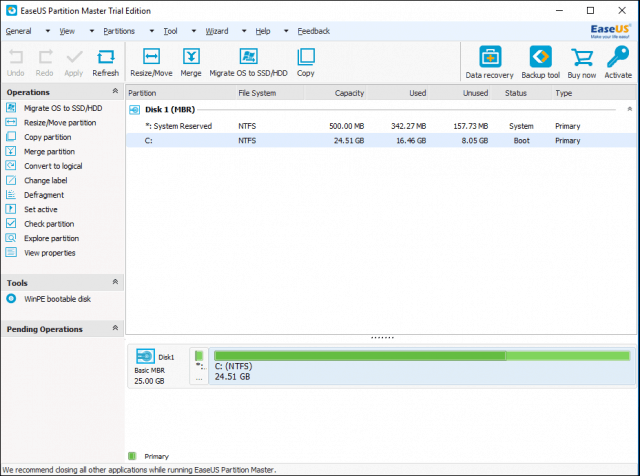The image size is (640, 476).
Task: Open the Wizard menu
Action: pyautogui.click(x=217, y=31)
